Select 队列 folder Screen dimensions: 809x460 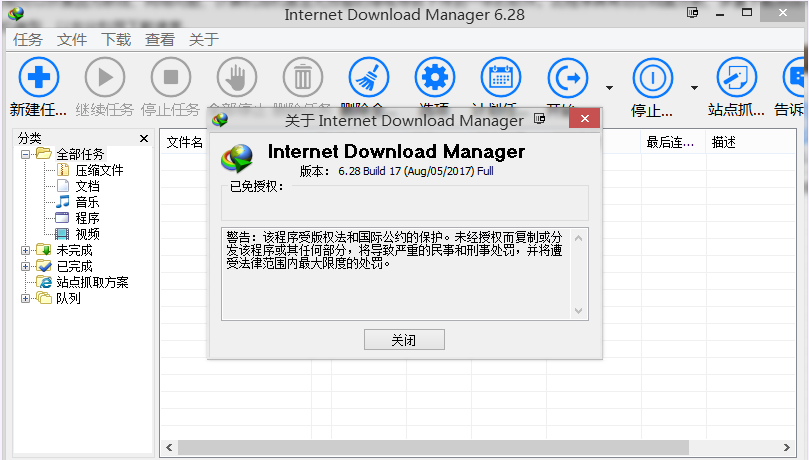(x=68, y=299)
